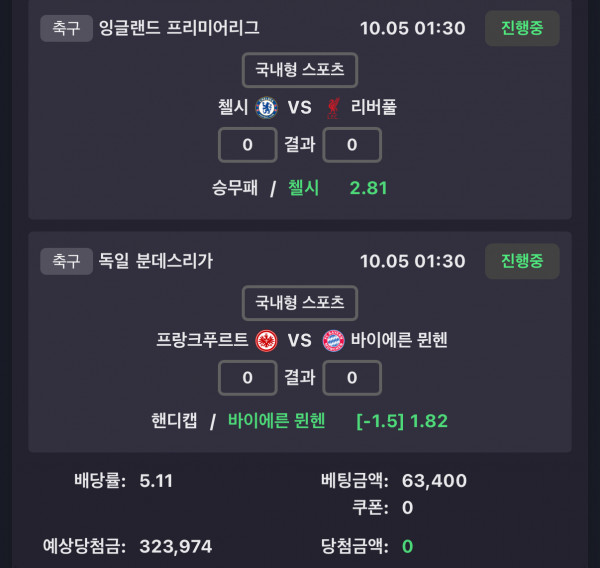Click the [-1.5] 1.82 handicap odds

tap(402, 420)
